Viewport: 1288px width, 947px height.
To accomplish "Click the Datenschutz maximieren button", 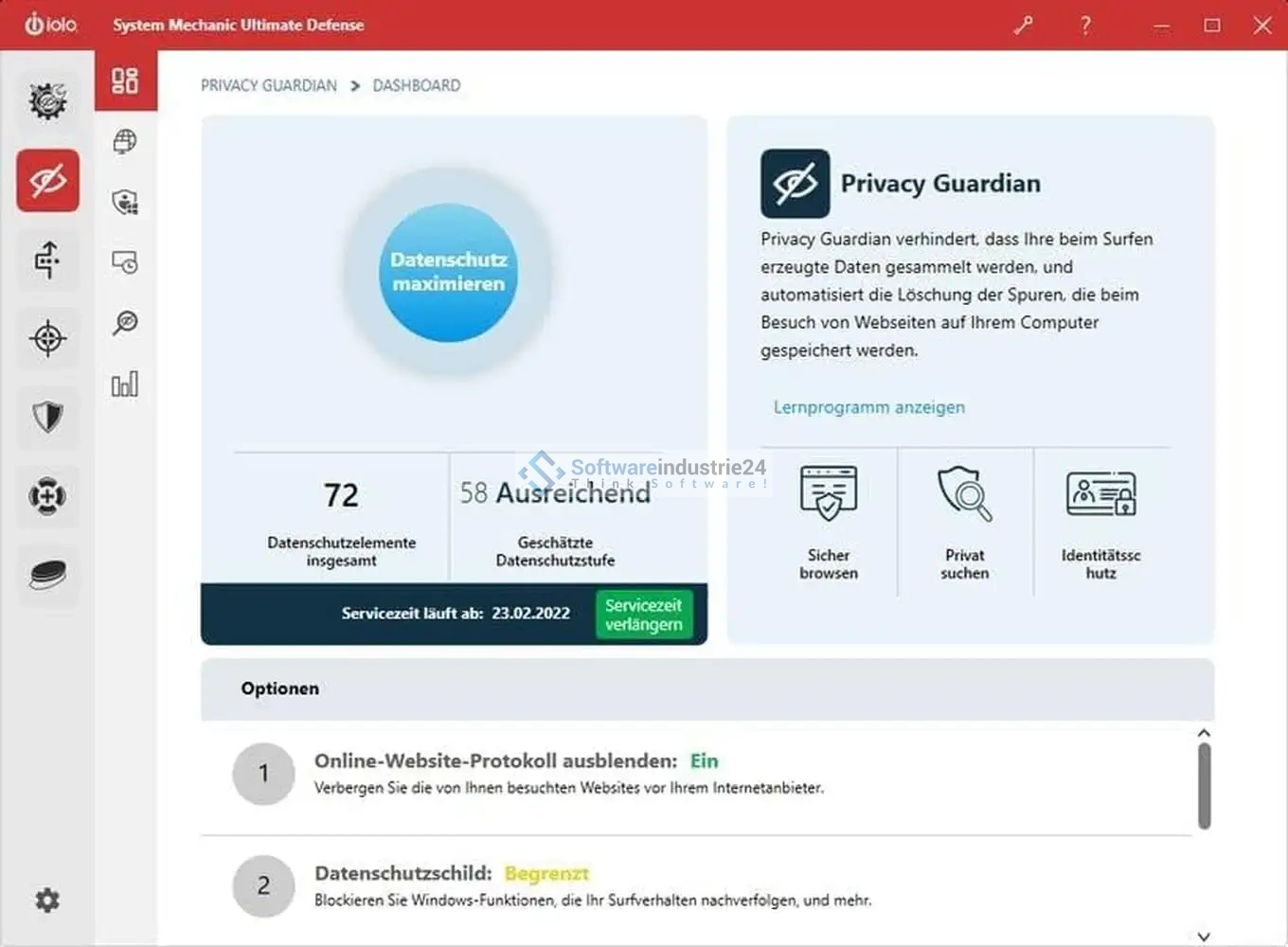I will 449,273.
